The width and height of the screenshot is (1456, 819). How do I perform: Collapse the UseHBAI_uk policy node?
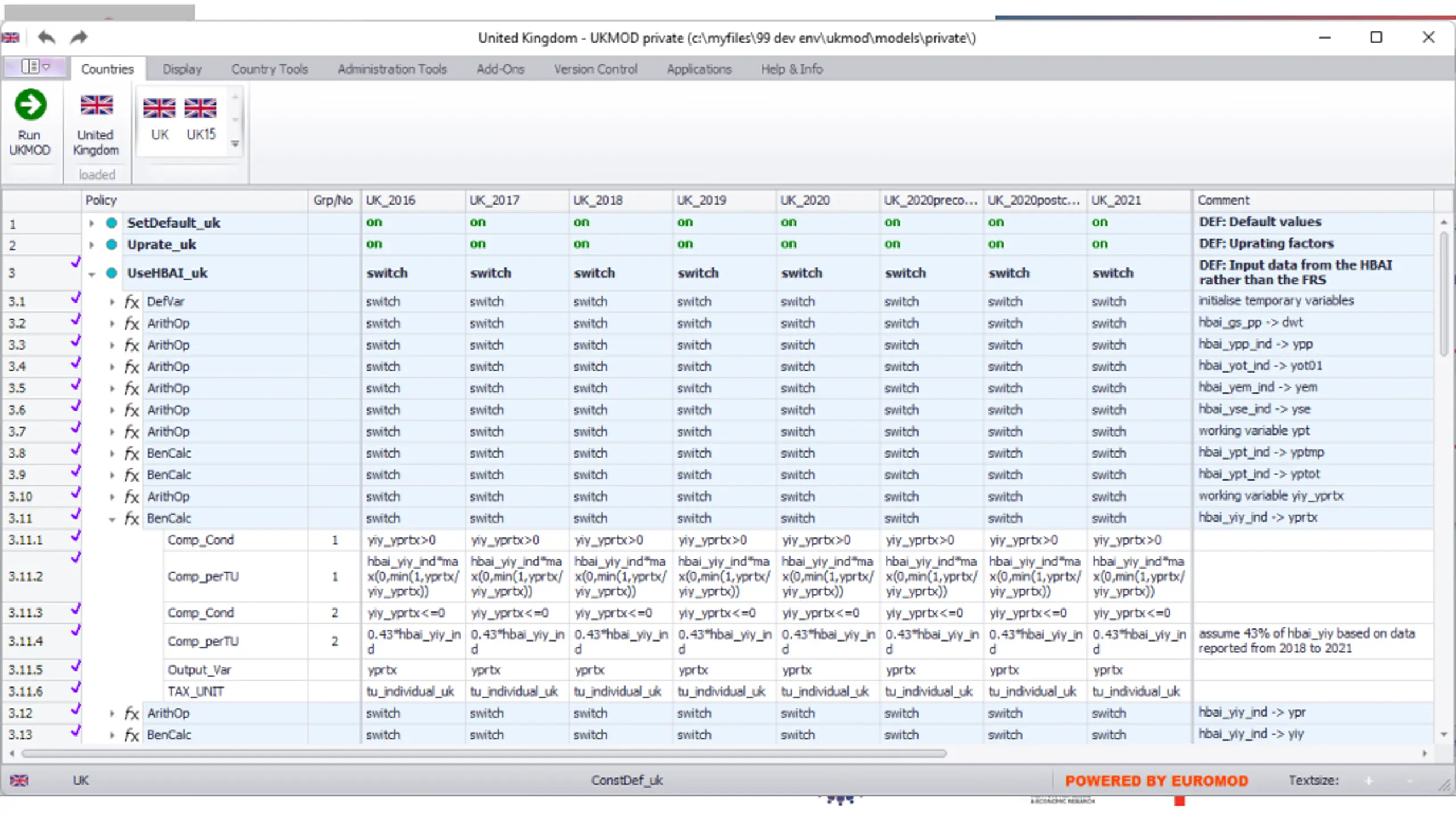click(92, 274)
